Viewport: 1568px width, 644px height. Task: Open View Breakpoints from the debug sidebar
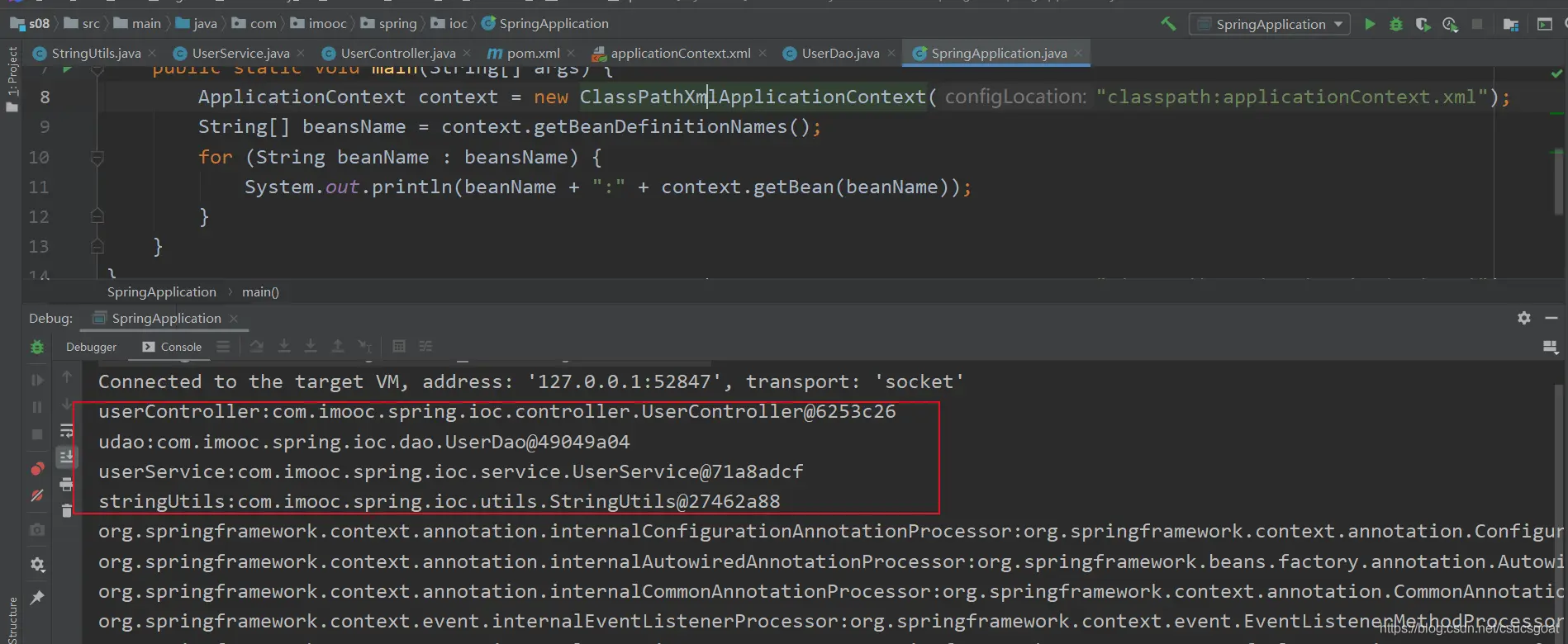pyautogui.click(x=37, y=469)
